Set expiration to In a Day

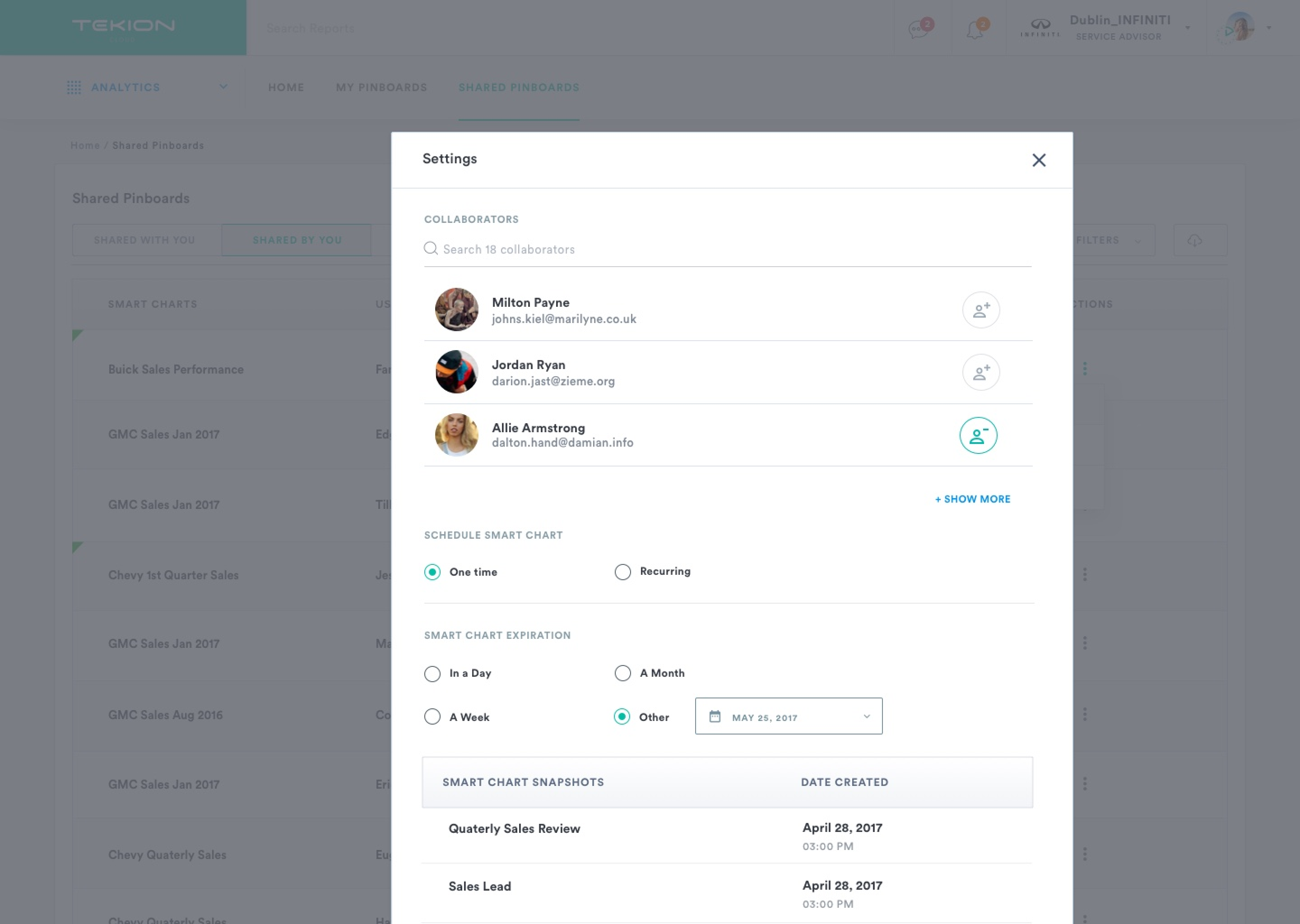pos(432,674)
